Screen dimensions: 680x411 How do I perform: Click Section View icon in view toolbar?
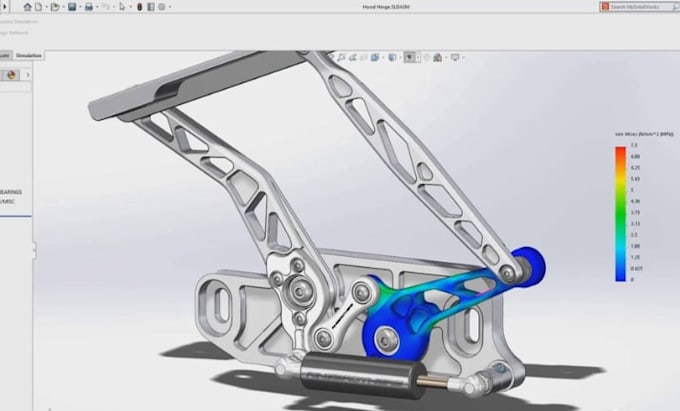364,57
